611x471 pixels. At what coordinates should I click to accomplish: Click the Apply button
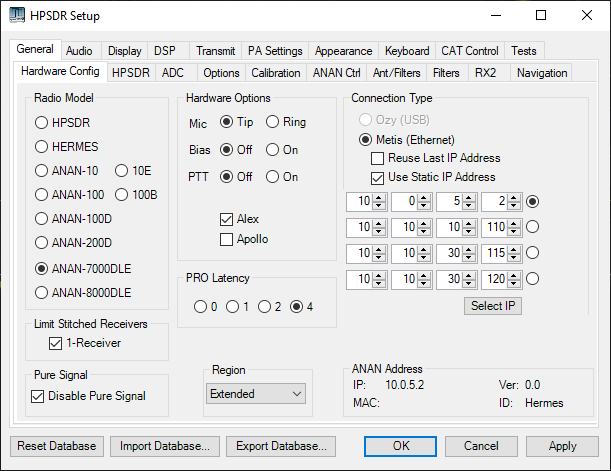[562, 446]
